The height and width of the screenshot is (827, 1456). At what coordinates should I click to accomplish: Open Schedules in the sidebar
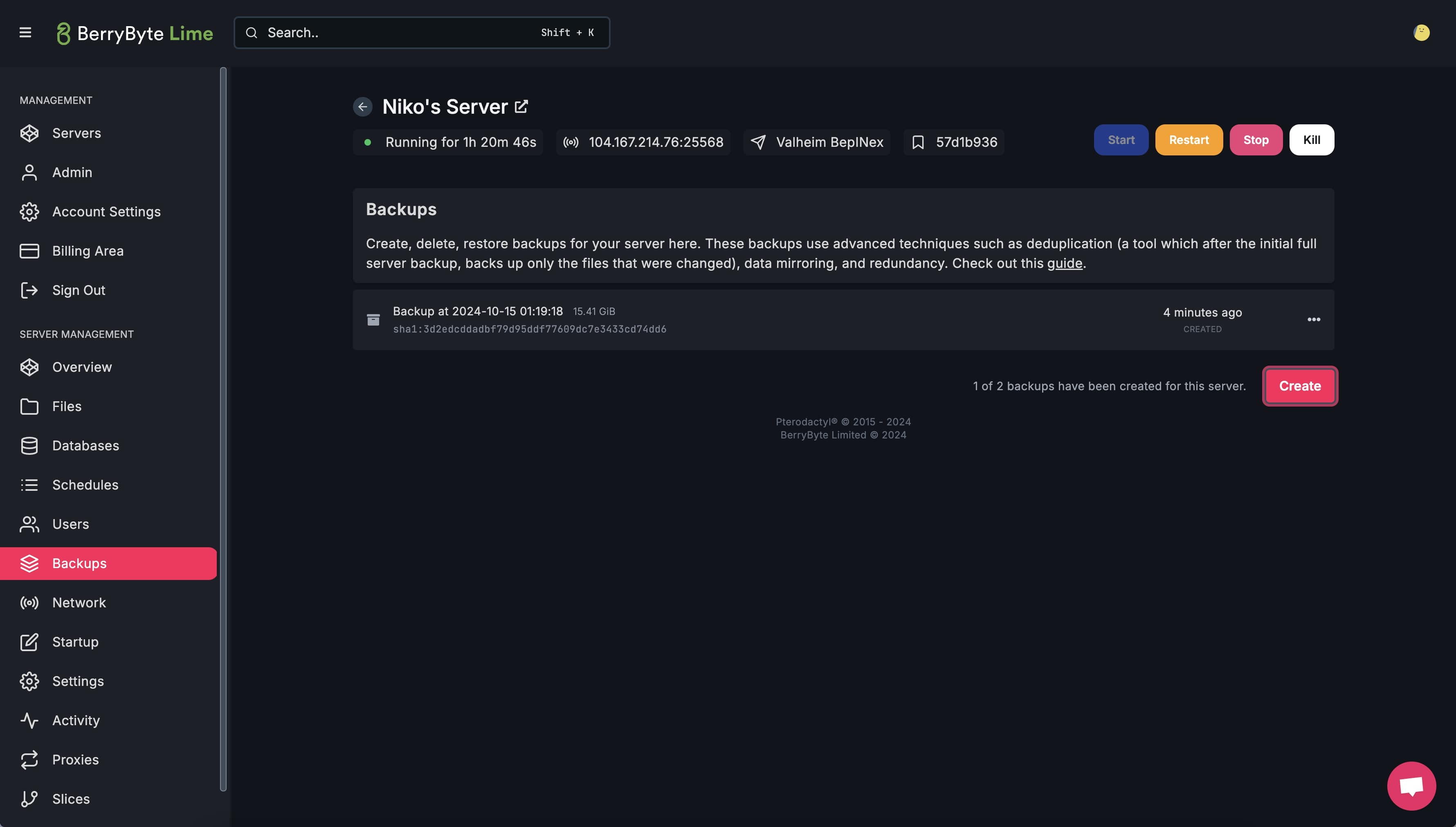tap(85, 485)
